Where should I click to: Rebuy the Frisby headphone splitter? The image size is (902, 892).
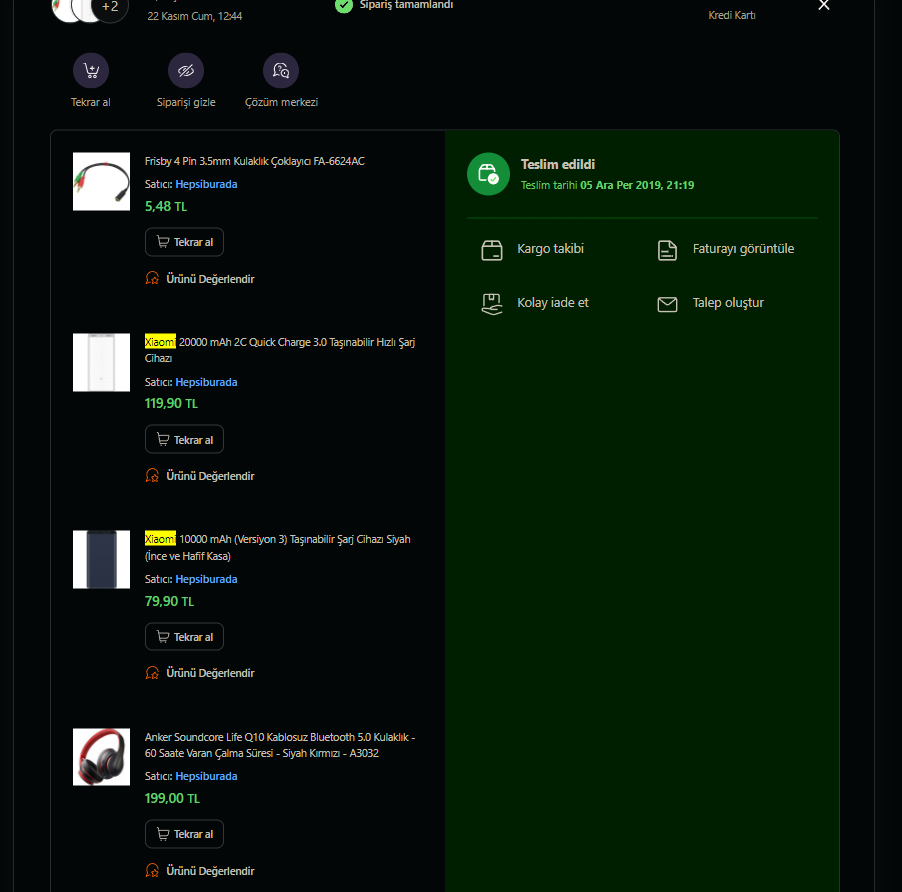coord(184,242)
